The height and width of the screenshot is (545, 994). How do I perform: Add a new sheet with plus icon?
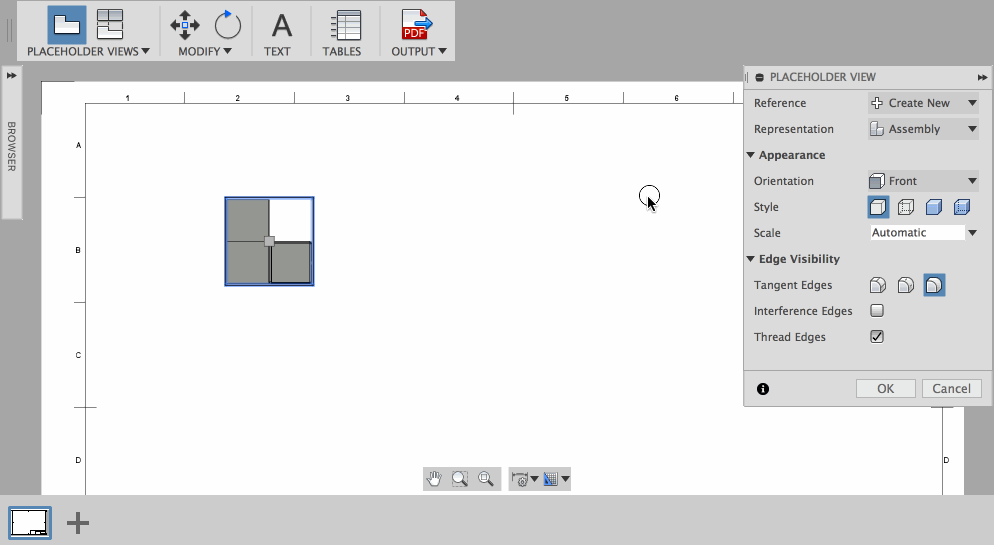[x=78, y=523]
